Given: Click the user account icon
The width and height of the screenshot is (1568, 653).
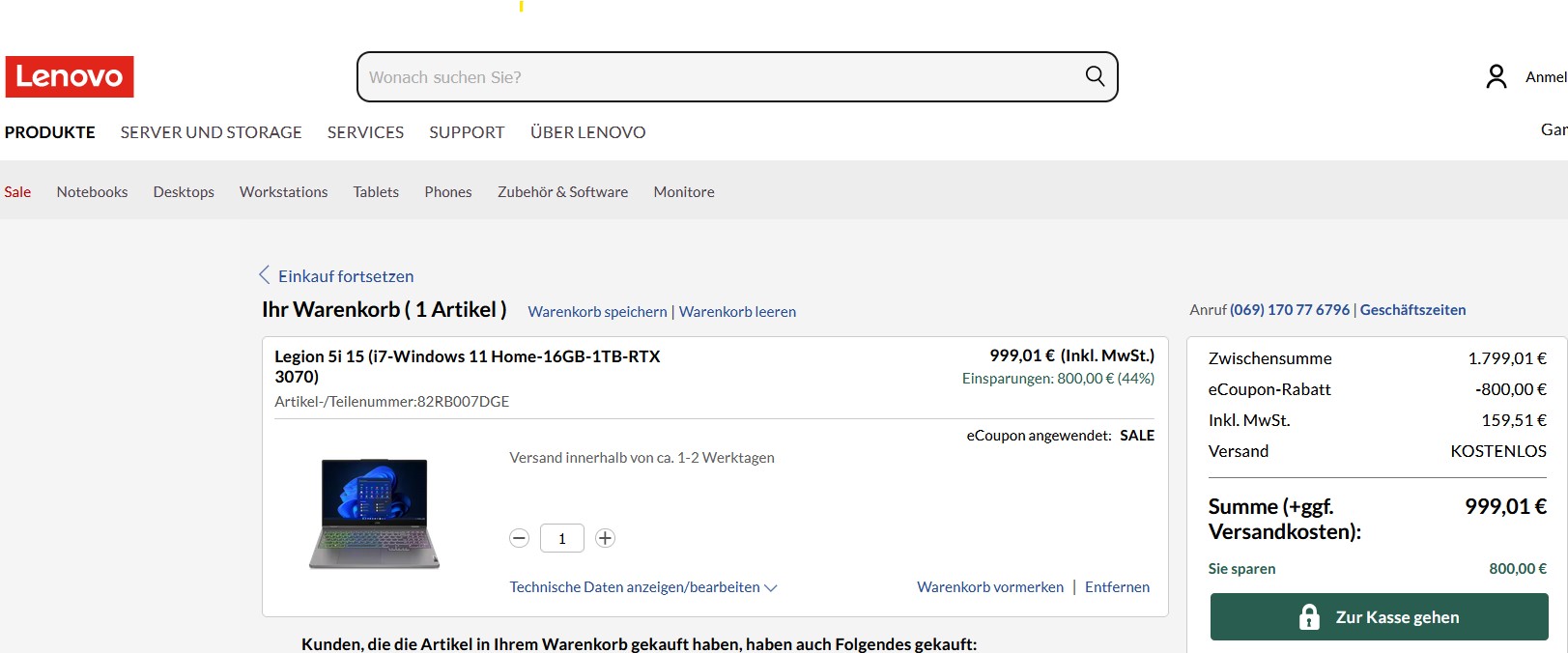Looking at the screenshot, I should 1496,76.
